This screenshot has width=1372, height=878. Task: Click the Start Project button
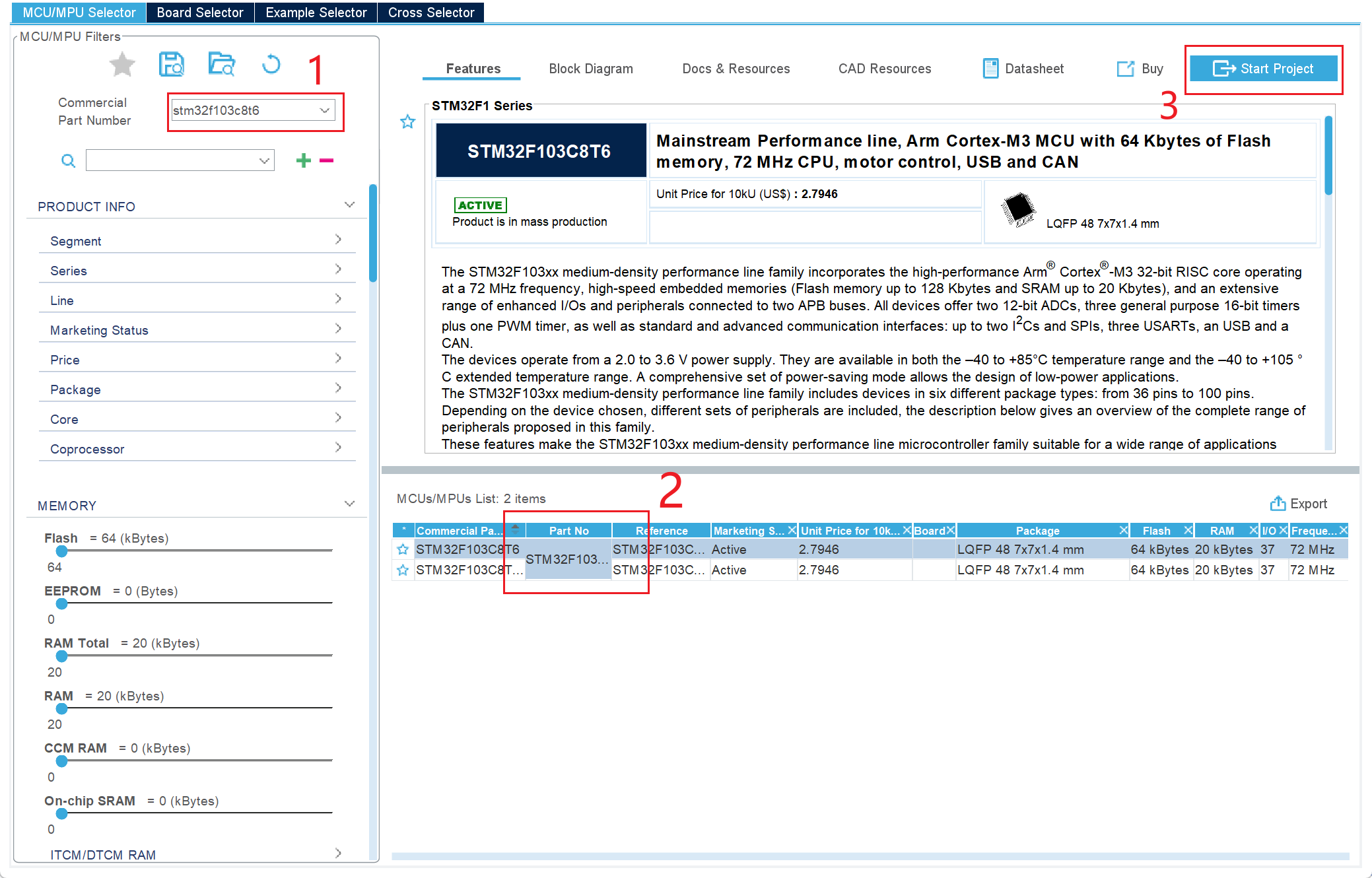click(1263, 69)
